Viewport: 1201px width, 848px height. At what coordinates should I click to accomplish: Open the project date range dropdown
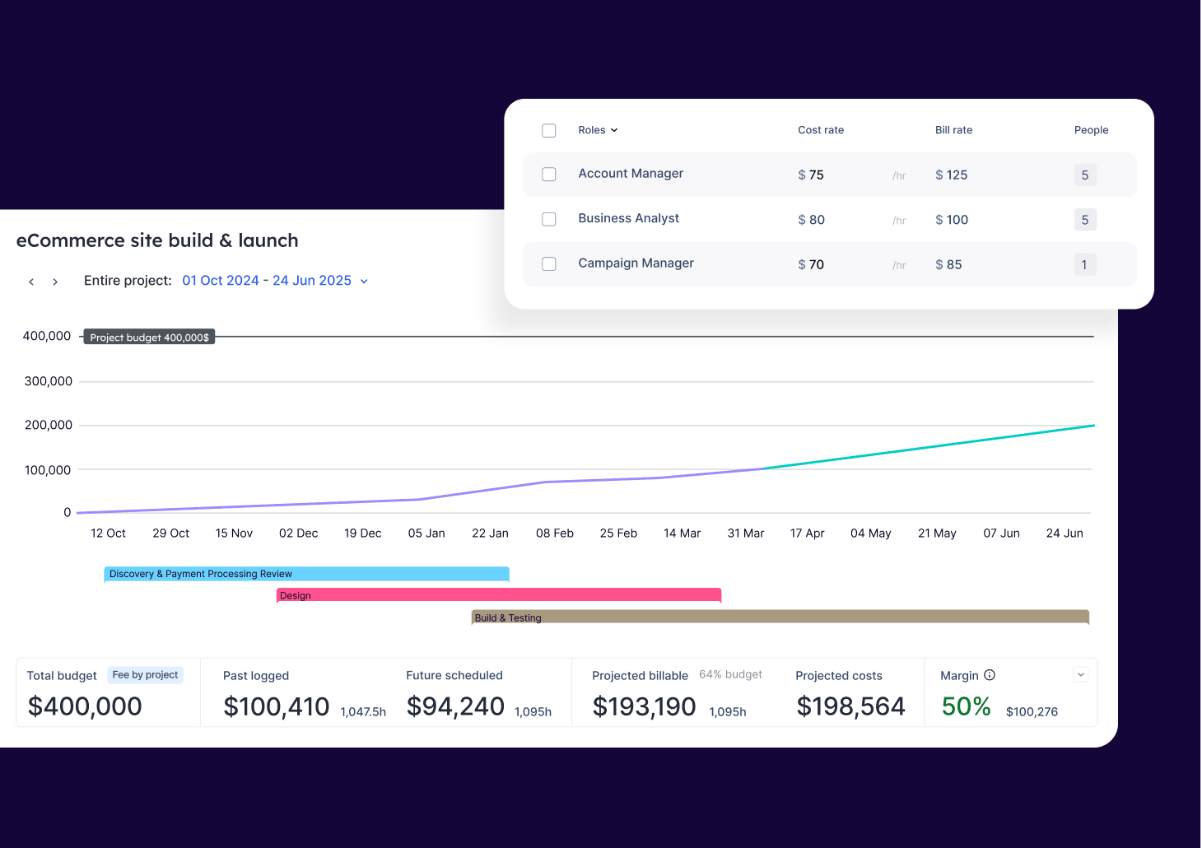[x=363, y=281]
